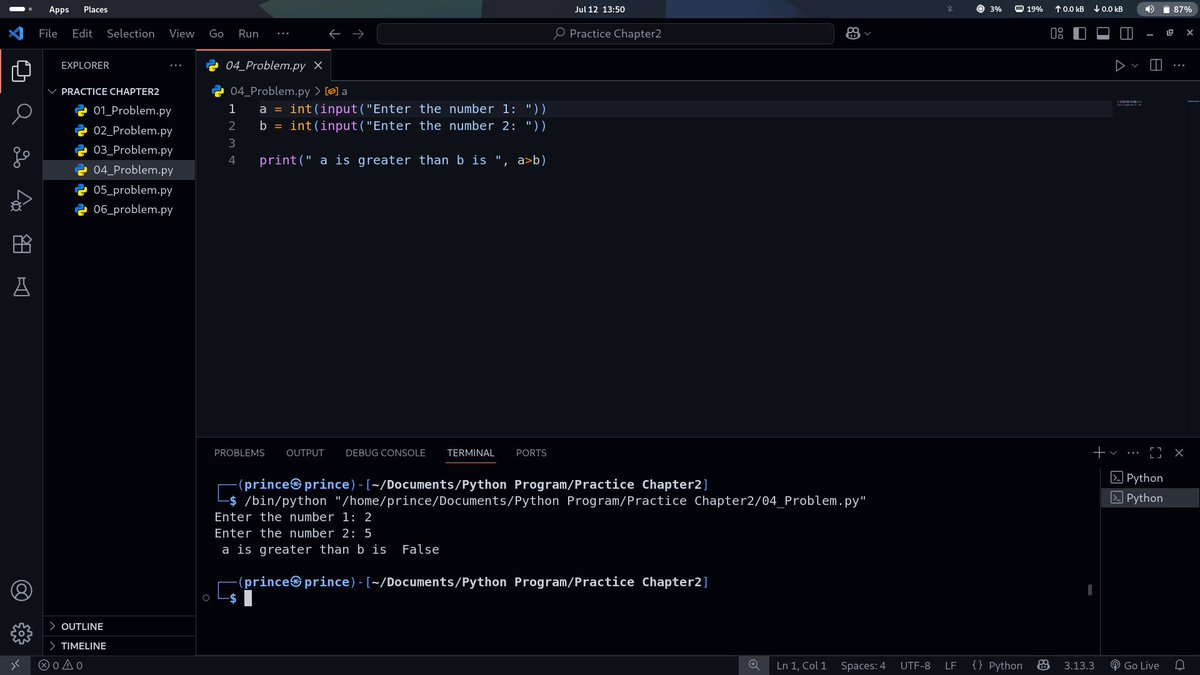Open the Testing flask view
The height and width of the screenshot is (675, 1200).
[x=21, y=288]
